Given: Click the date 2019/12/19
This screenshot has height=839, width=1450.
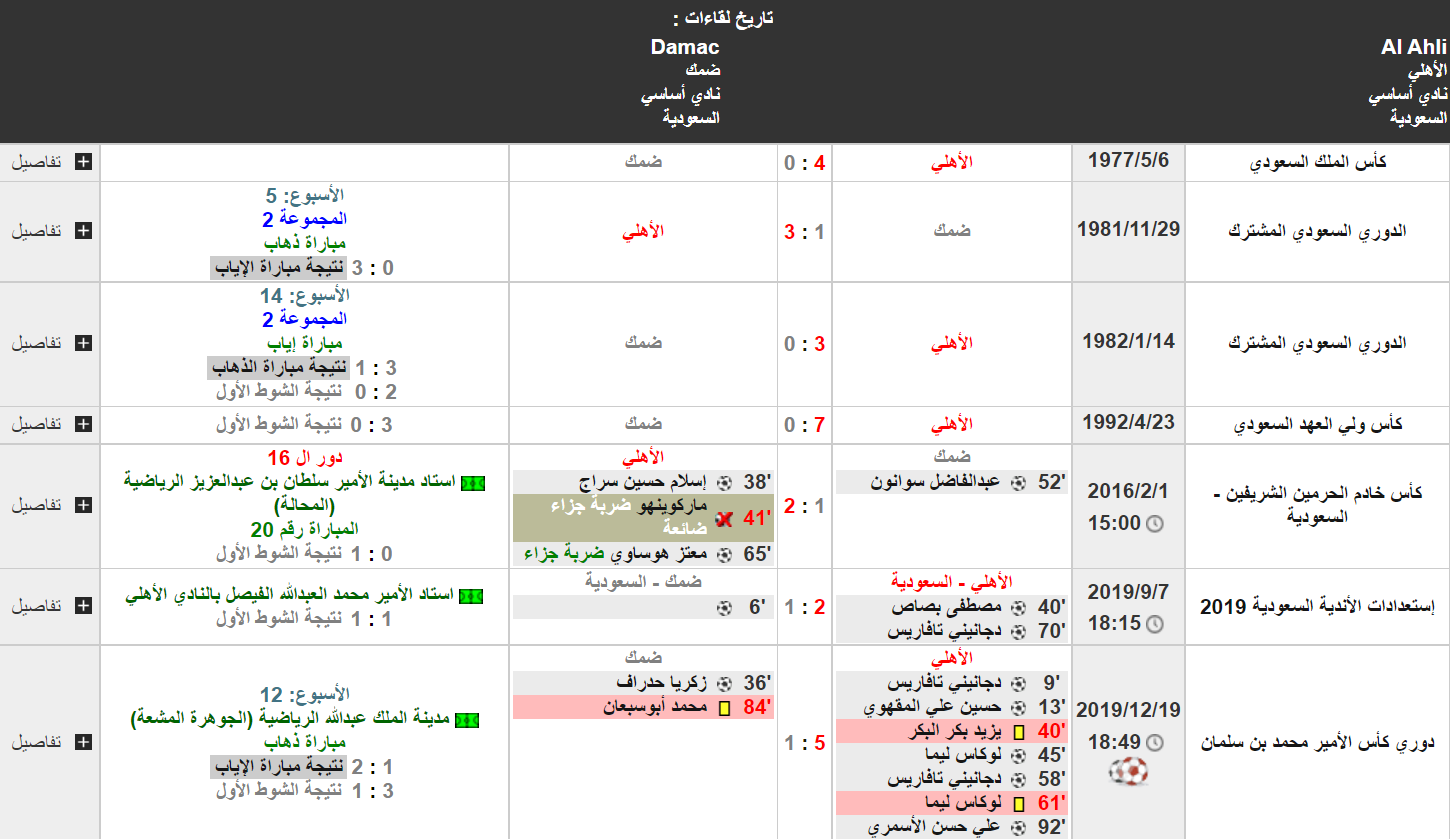Looking at the screenshot, I should pos(1128,711).
